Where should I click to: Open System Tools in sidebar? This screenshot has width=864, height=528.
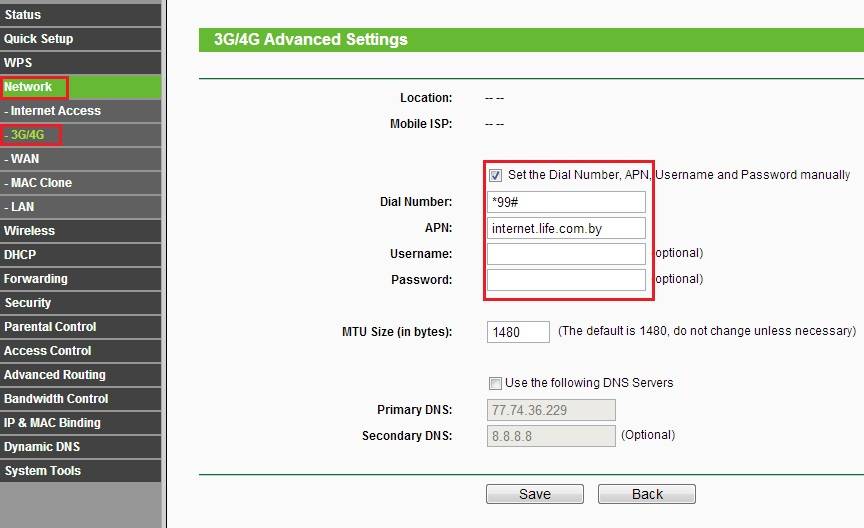tap(80, 471)
